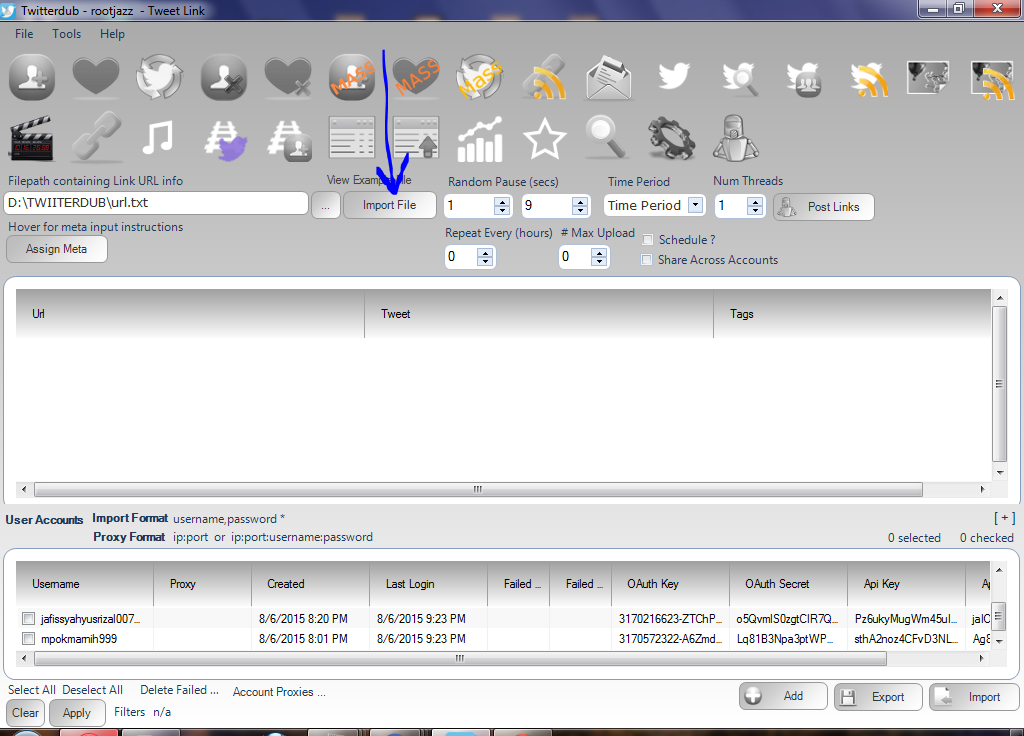Open the Help menu

click(x=112, y=34)
